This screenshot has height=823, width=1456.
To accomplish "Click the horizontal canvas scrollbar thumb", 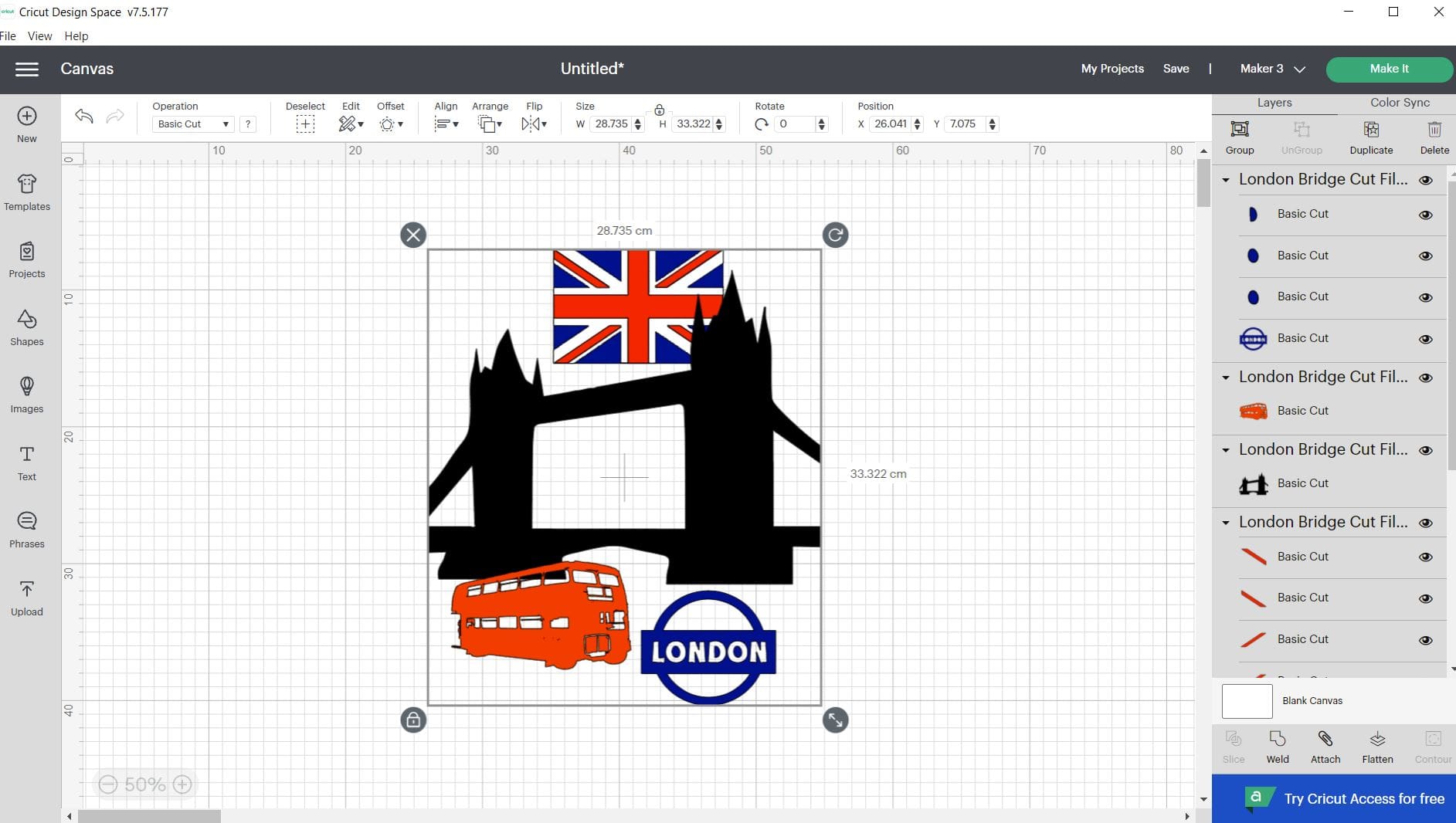I will (149, 816).
